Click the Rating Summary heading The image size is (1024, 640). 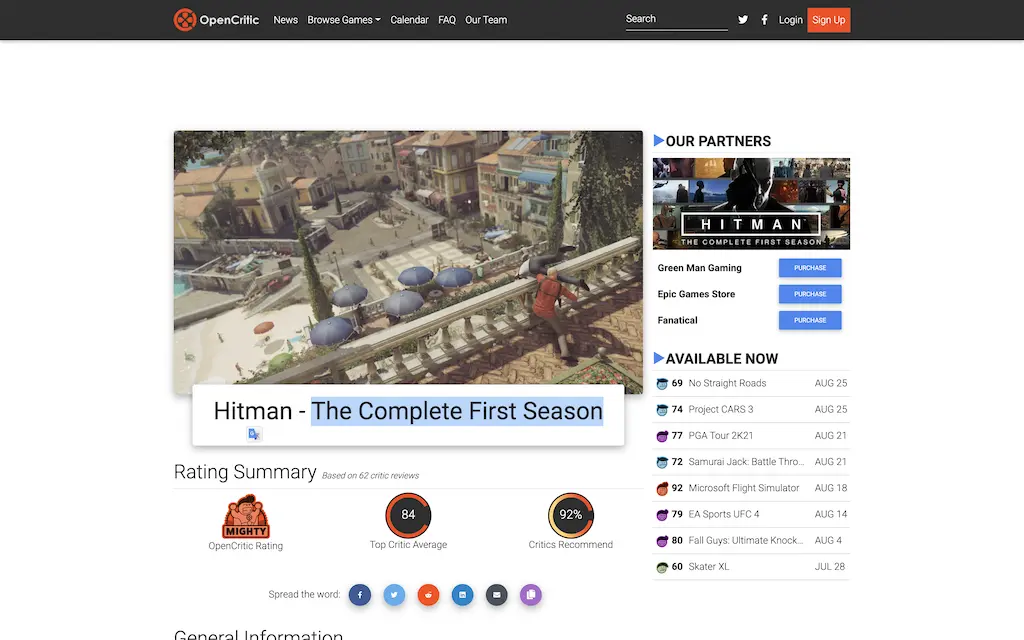245,472
